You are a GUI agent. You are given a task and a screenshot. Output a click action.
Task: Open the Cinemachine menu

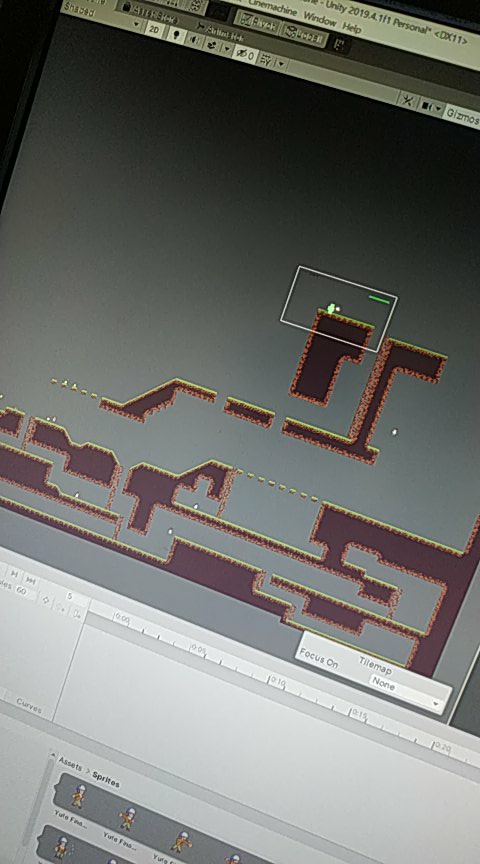[x=275, y=9]
